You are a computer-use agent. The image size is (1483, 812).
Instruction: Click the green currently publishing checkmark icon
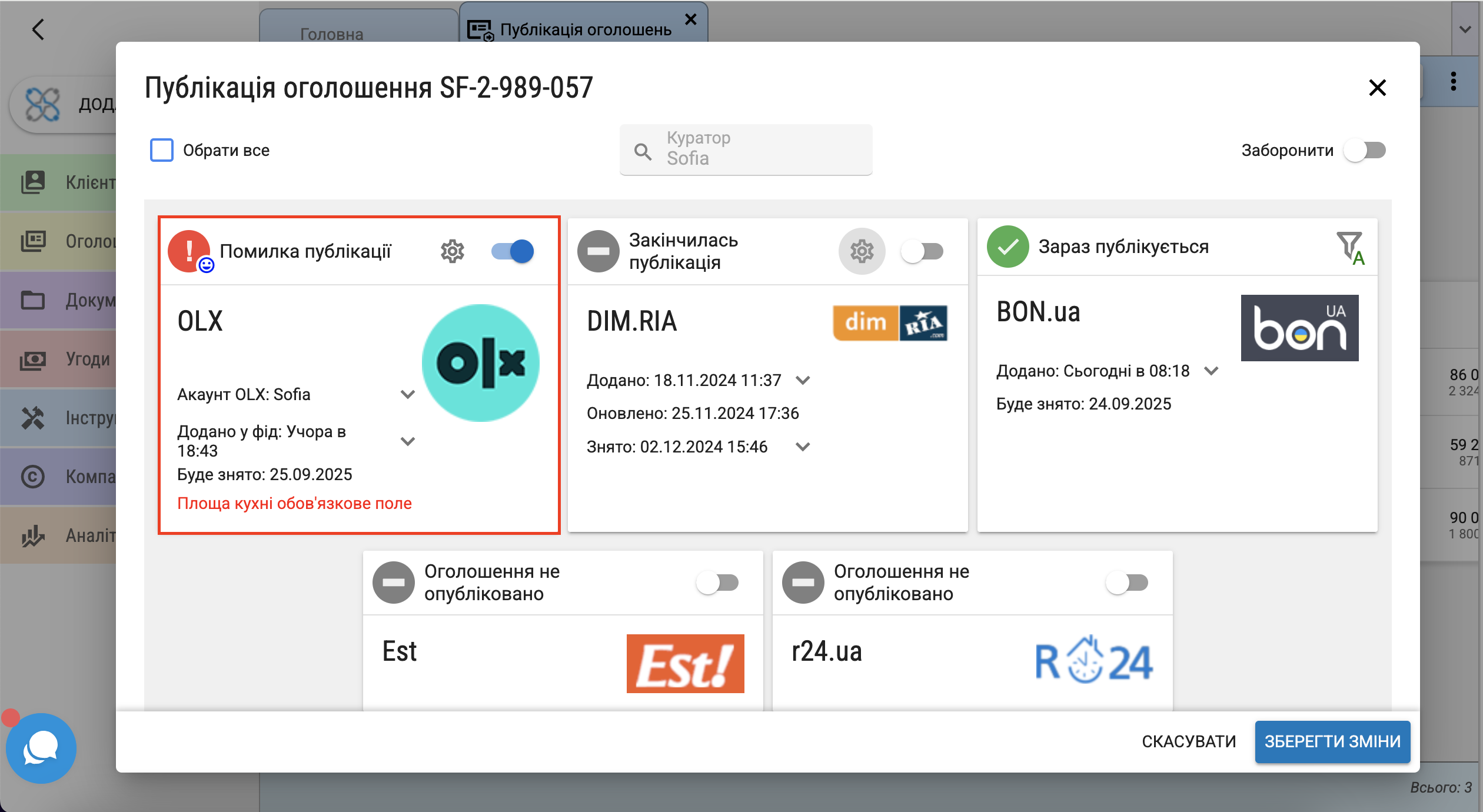pos(1007,247)
